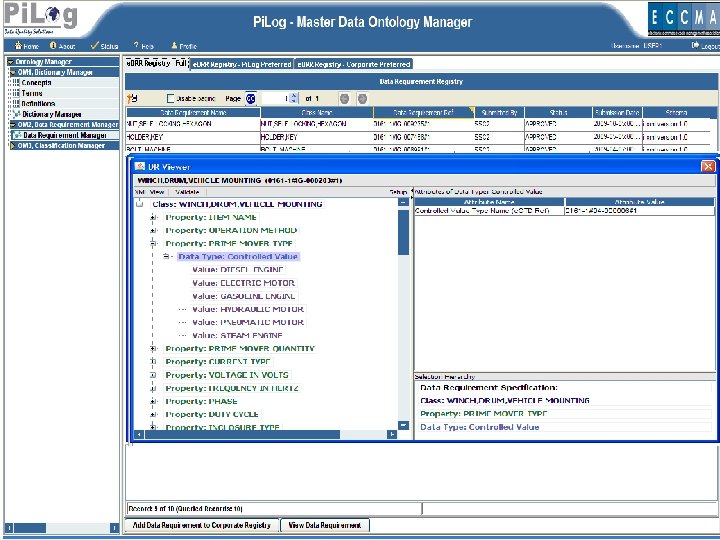
Task: Expand Property: ITEM NAME node
Action: pyautogui.click(x=153, y=217)
